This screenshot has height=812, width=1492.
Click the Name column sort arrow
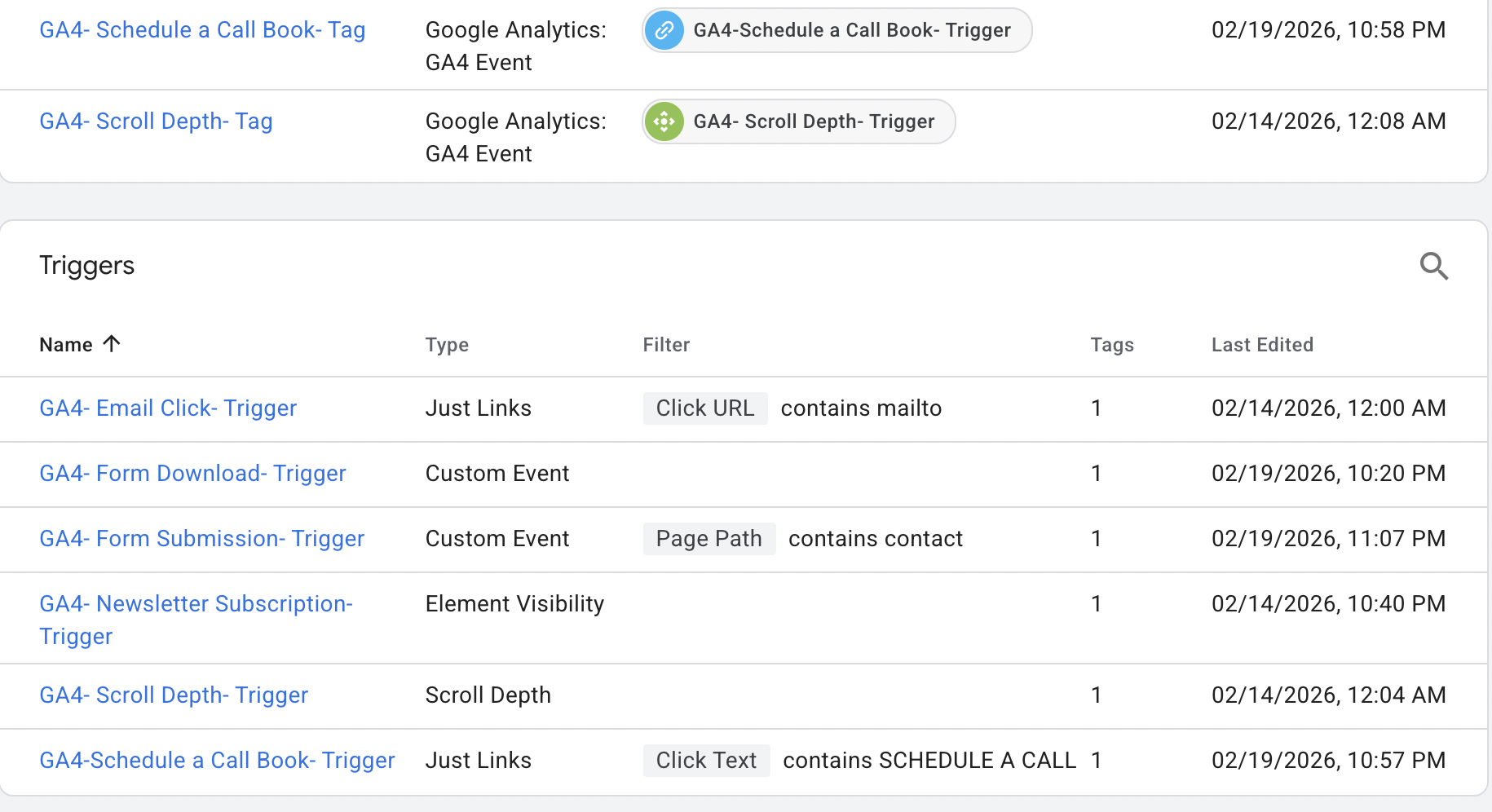coord(112,344)
